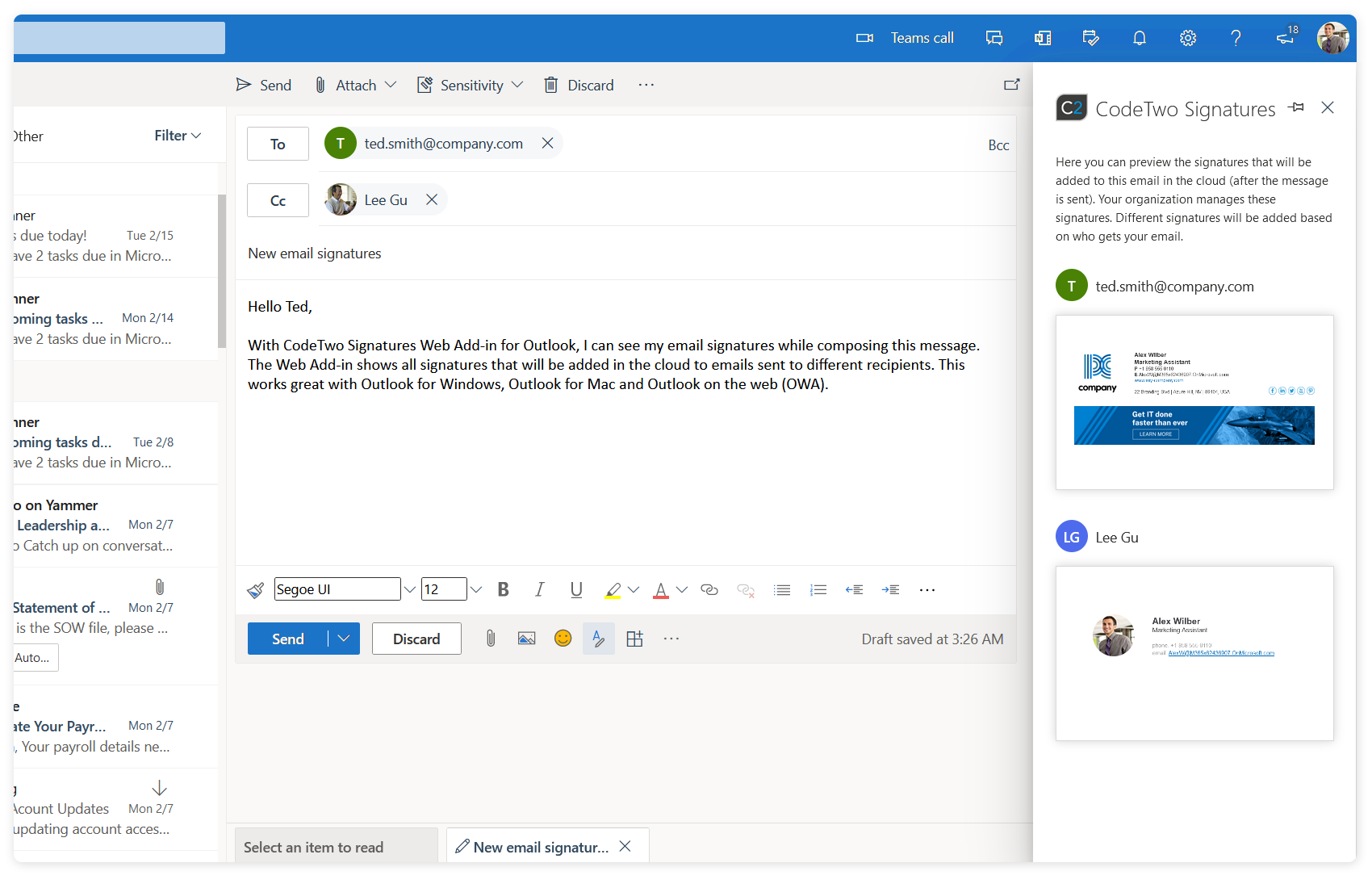Viewport: 1372px width, 888px height.
Task: Click remove link icon
Action: (746, 590)
